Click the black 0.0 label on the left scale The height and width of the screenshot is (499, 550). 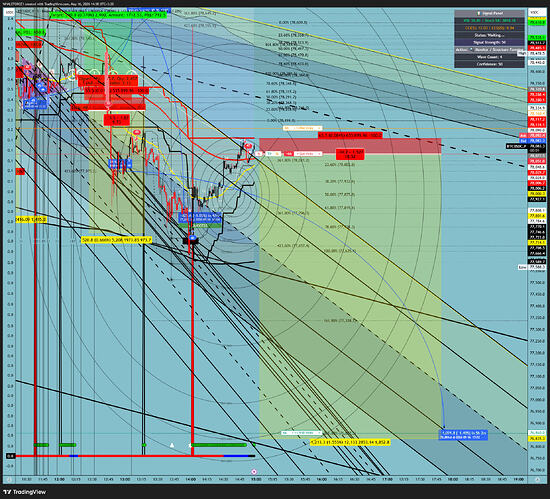click(11, 456)
